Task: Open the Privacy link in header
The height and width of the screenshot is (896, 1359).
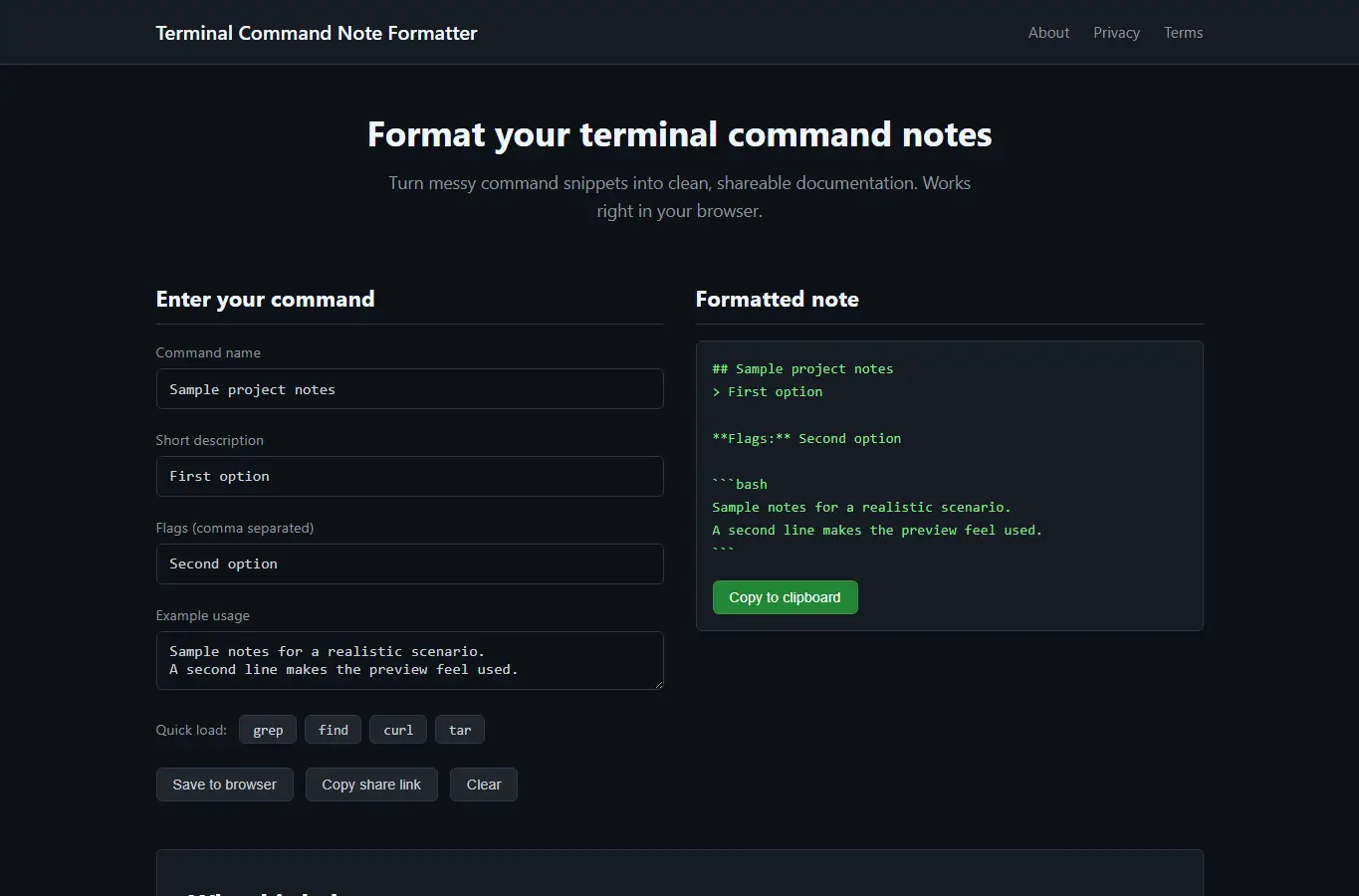Action: (x=1116, y=33)
